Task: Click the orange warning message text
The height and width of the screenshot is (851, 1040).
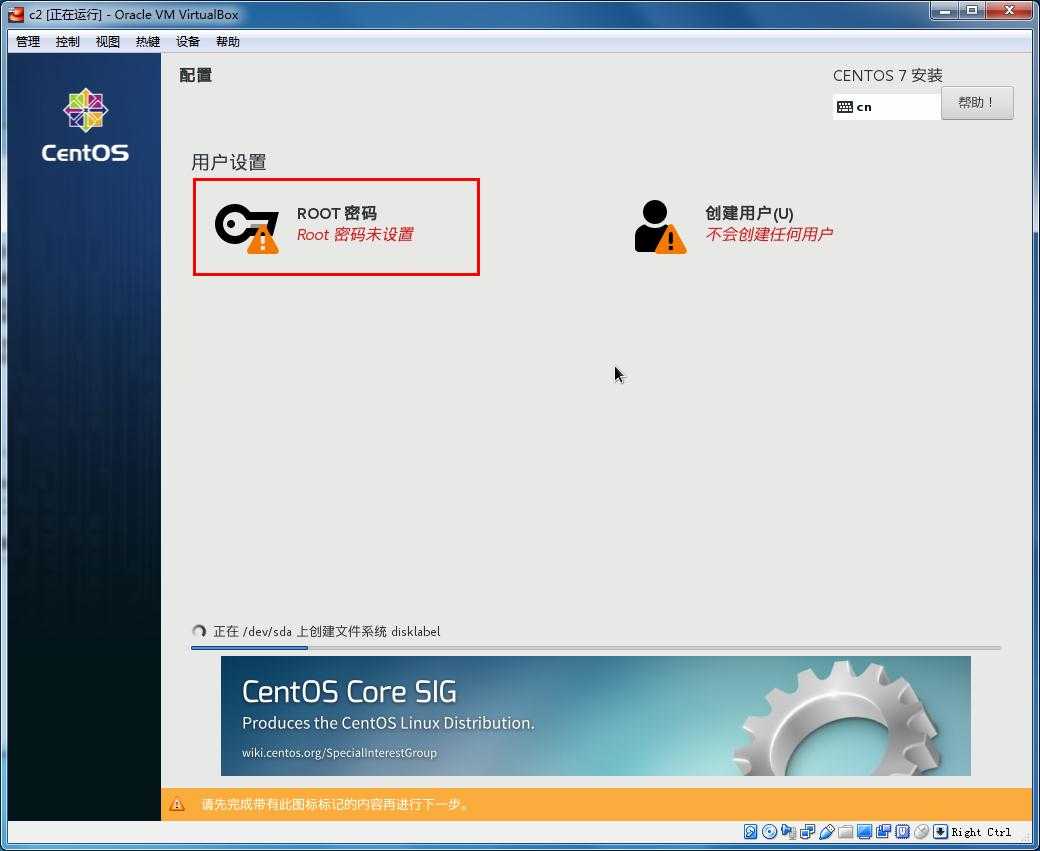Action: click(335, 805)
